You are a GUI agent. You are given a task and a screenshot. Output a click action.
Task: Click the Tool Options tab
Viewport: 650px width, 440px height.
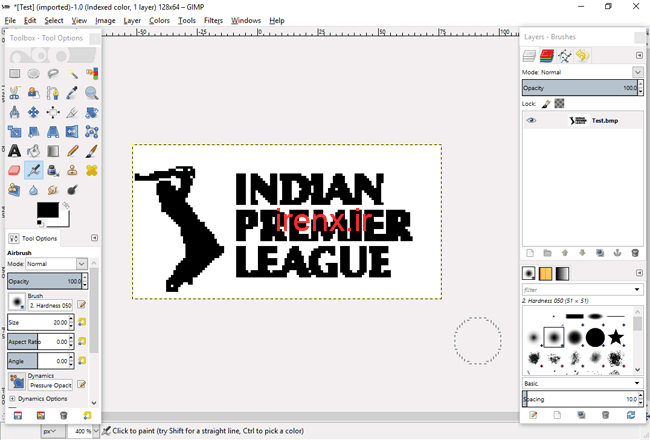(34, 238)
